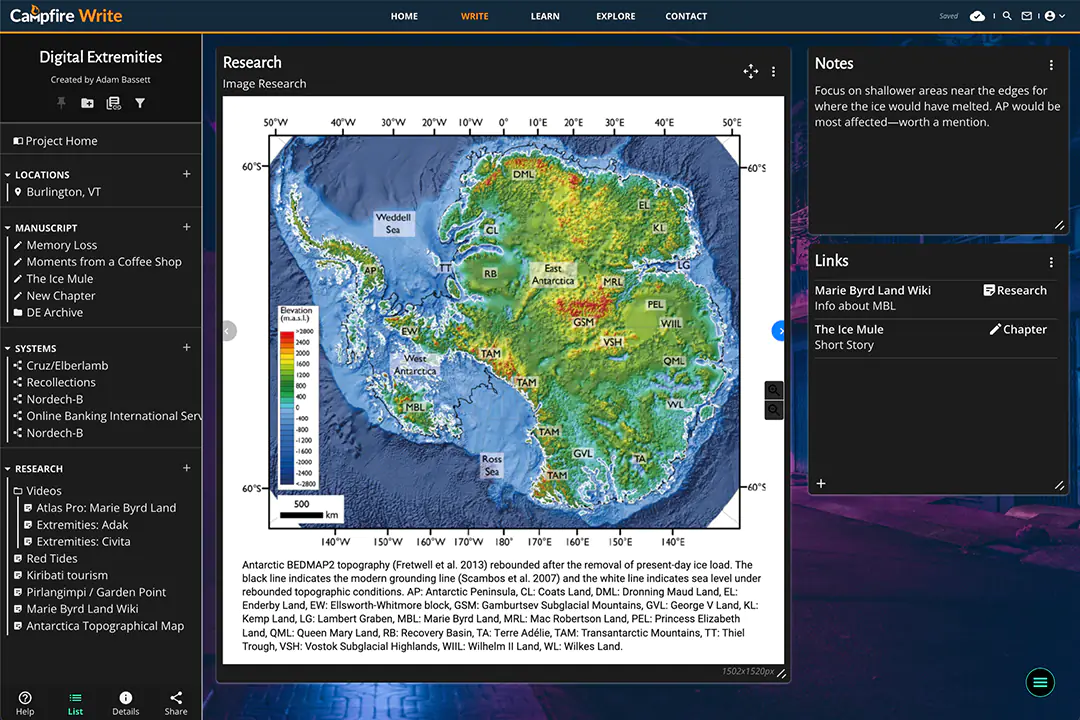Viewport: 1080px width, 720px height.
Task: Open the mail inbox icon
Action: coord(1027,16)
